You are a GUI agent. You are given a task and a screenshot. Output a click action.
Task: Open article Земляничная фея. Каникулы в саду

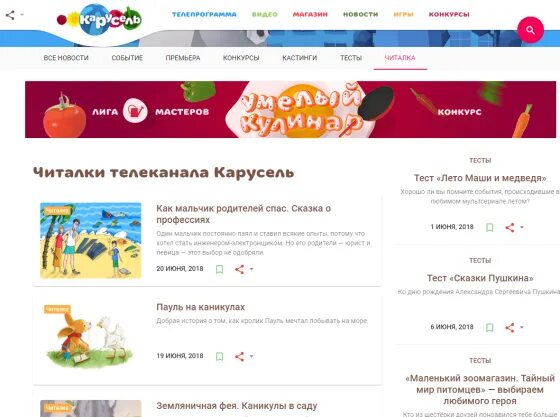point(236,406)
